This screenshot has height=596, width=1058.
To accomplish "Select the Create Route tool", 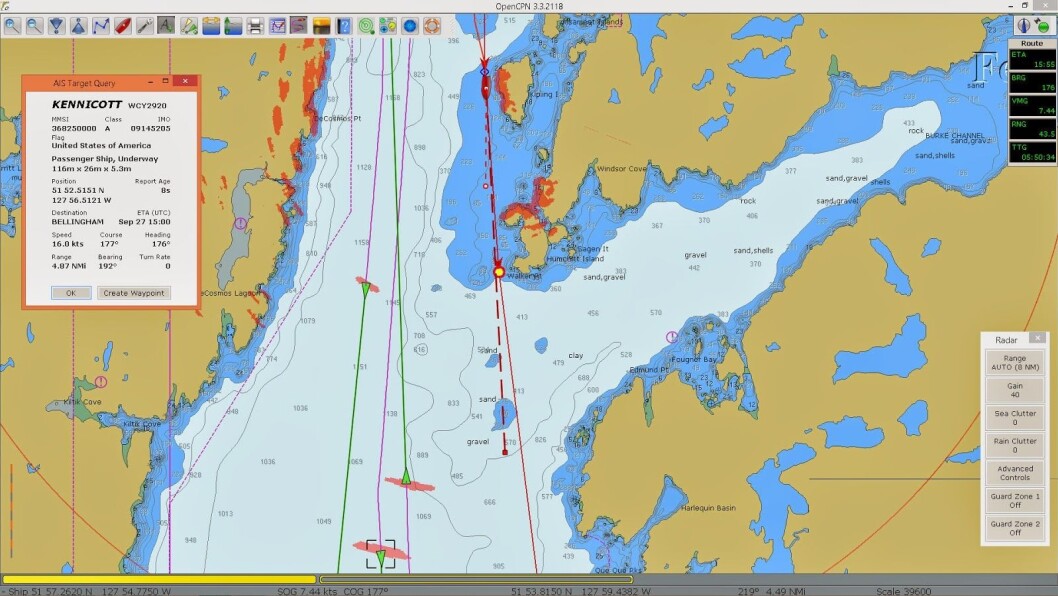I will [101, 26].
